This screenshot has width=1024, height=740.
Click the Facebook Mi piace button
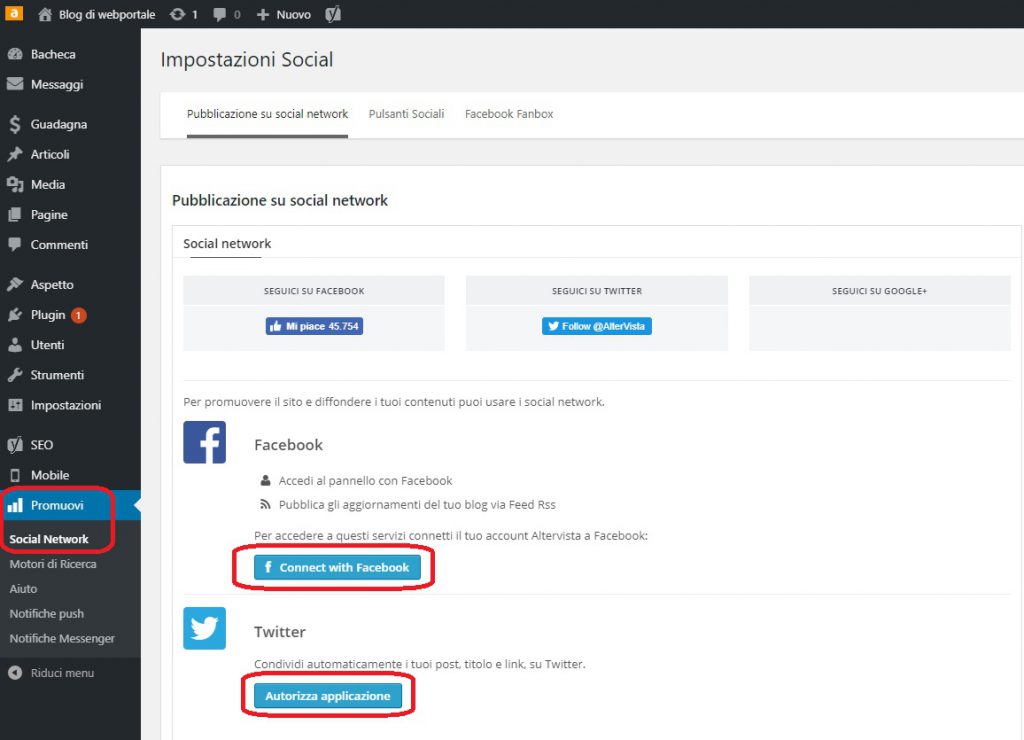tap(314, 326)
